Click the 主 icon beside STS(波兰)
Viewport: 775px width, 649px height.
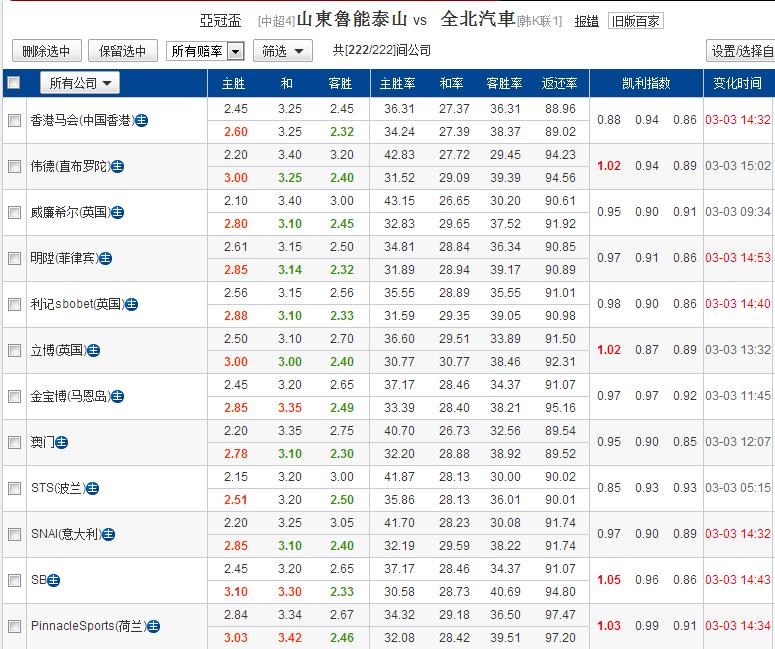(92, 488)
